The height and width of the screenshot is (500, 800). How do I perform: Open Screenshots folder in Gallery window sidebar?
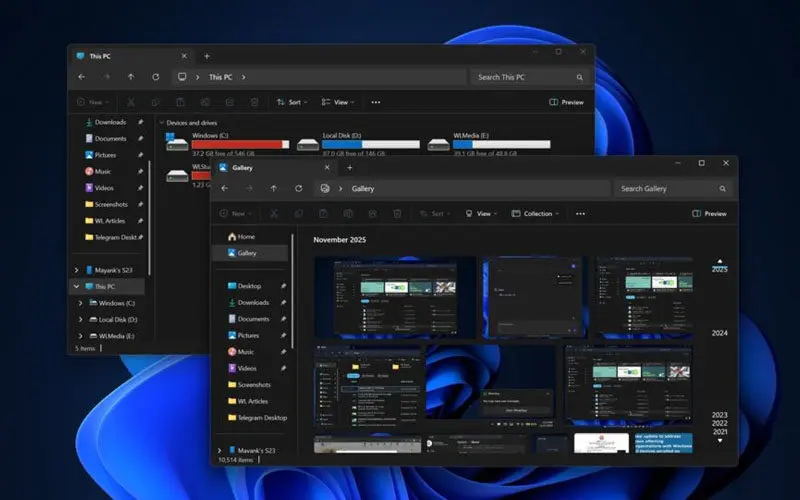coord(249,385)
